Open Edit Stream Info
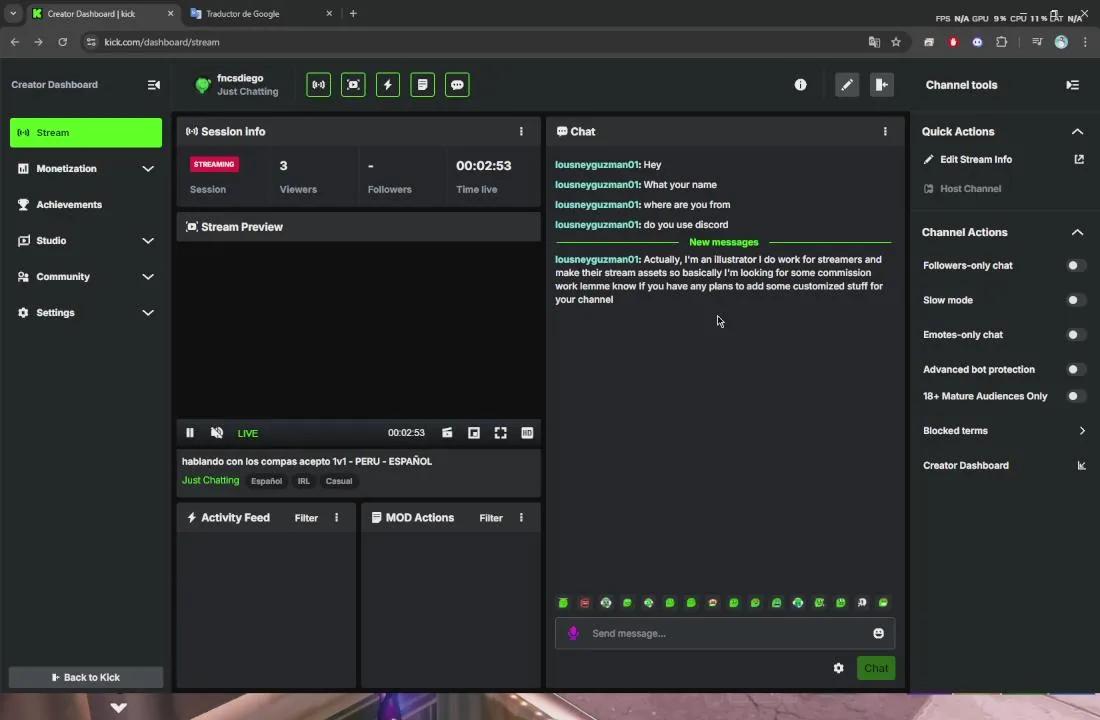 click(975, 160)
